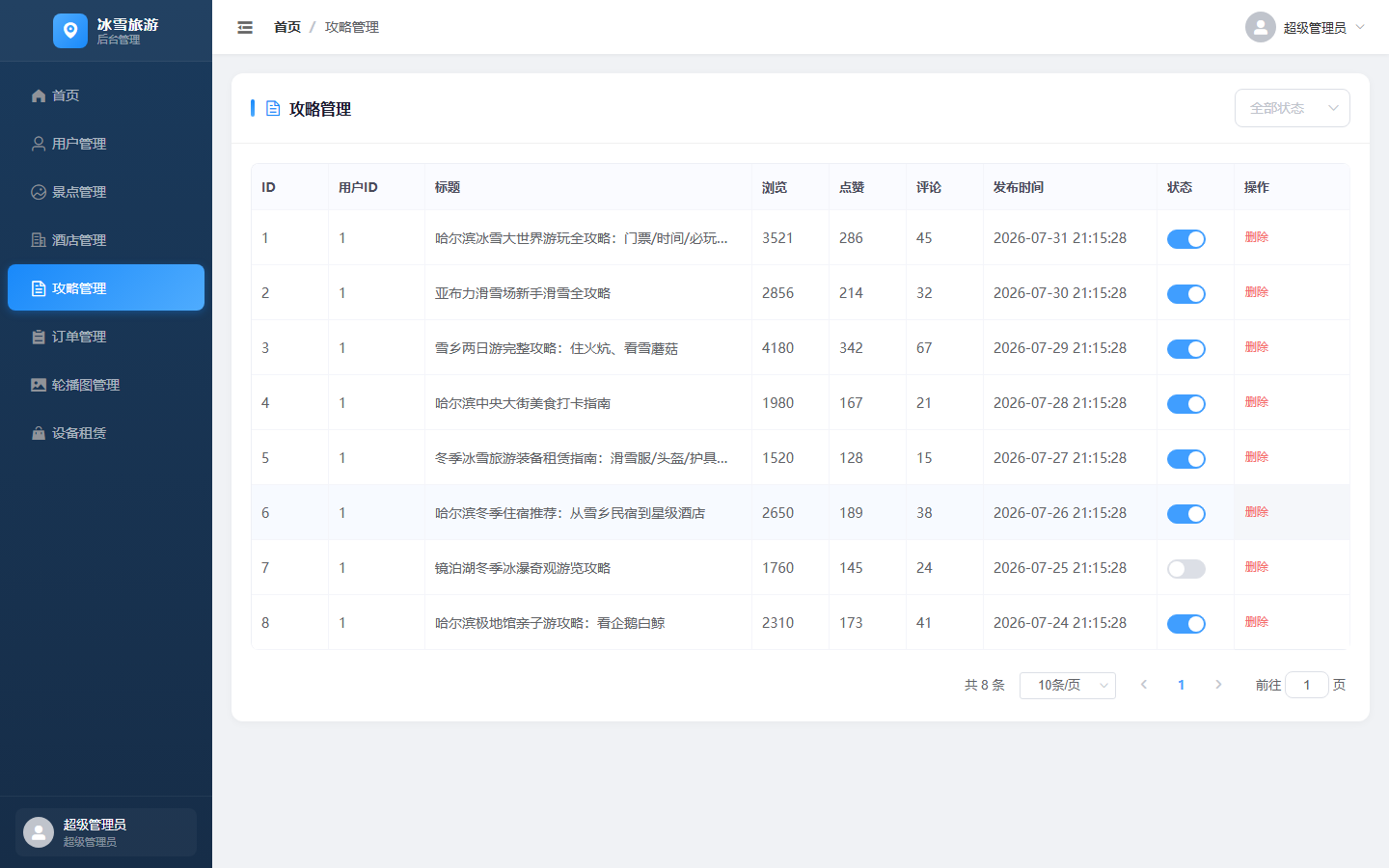Click the 前往 page number input field
This screenshot has width=1389, height=868.
pyautogui.click(x=1307, y=685)
